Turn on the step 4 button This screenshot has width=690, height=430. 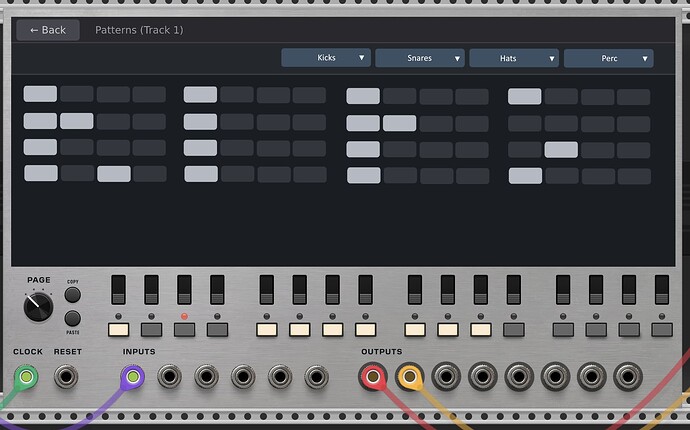[217, 330]
